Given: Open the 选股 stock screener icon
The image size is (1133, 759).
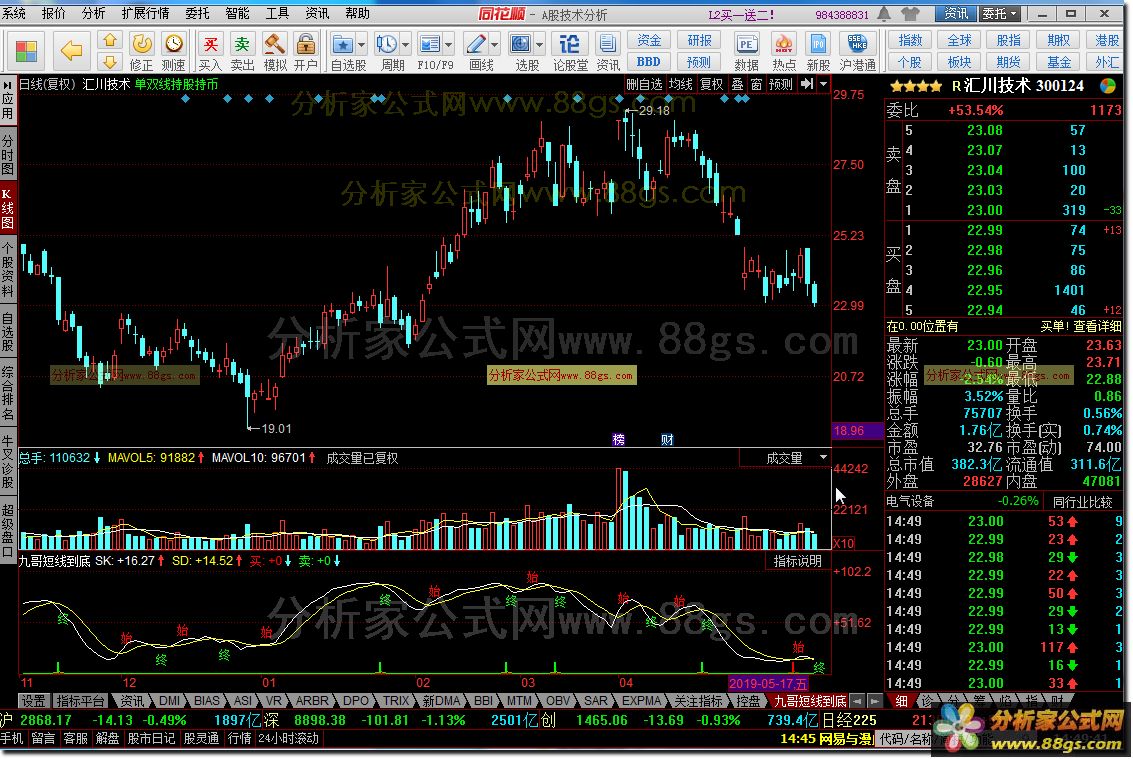Looking at the screenshot, I should click(521, 45).
